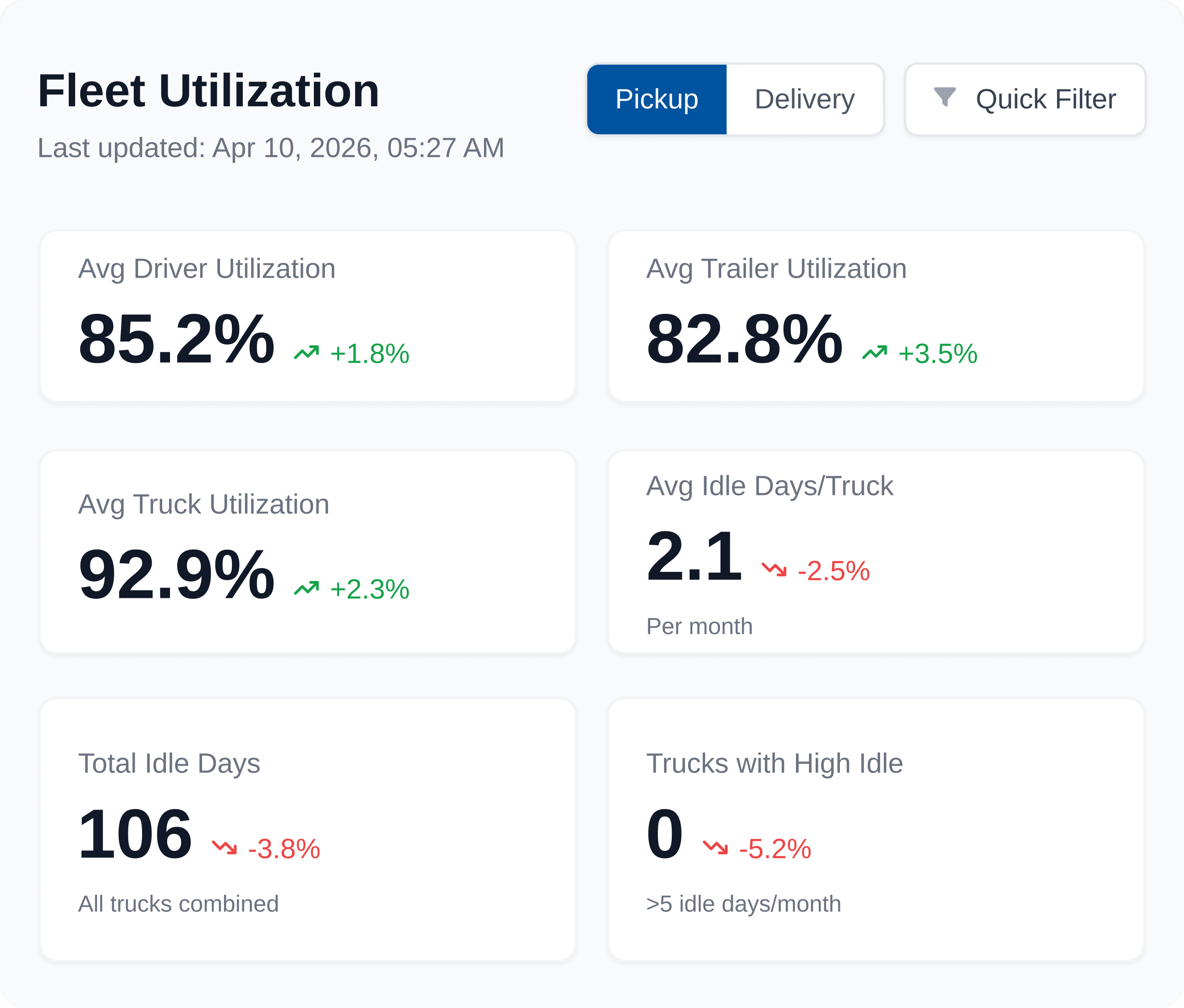Click the +3.5% change text
The height and width of the screenshot is (1008, 1184).
point(937,354)
